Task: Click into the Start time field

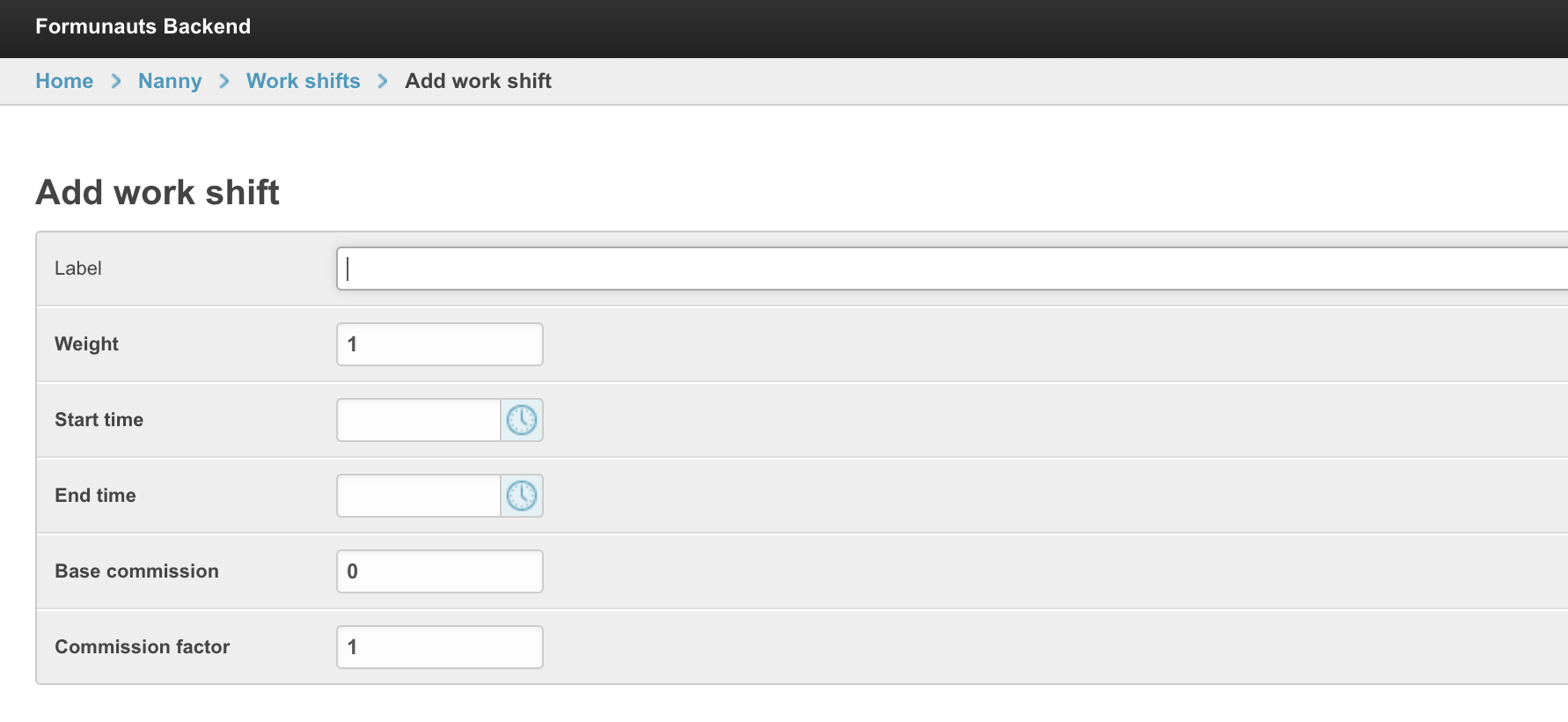Action: click(419, 420)
